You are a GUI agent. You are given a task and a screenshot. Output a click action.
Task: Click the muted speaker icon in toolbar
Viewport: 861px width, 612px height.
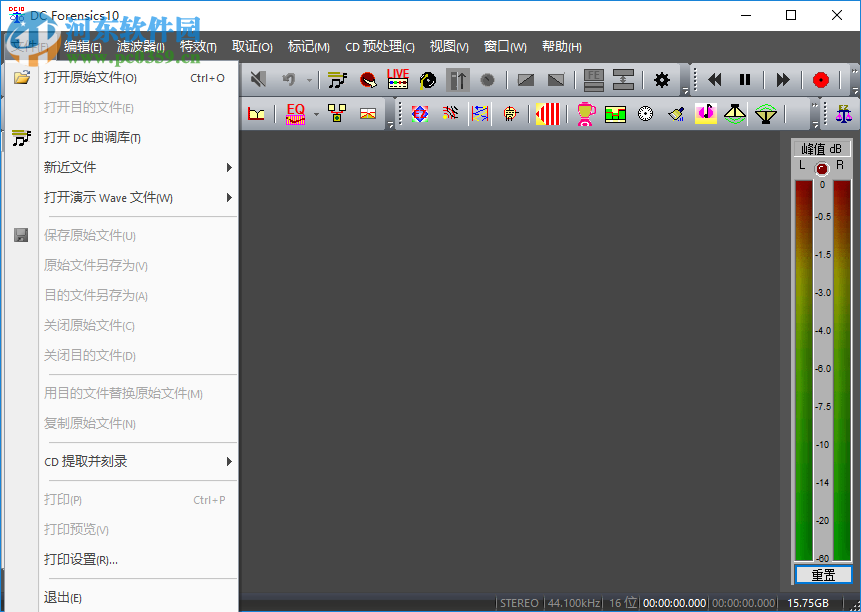258,80
